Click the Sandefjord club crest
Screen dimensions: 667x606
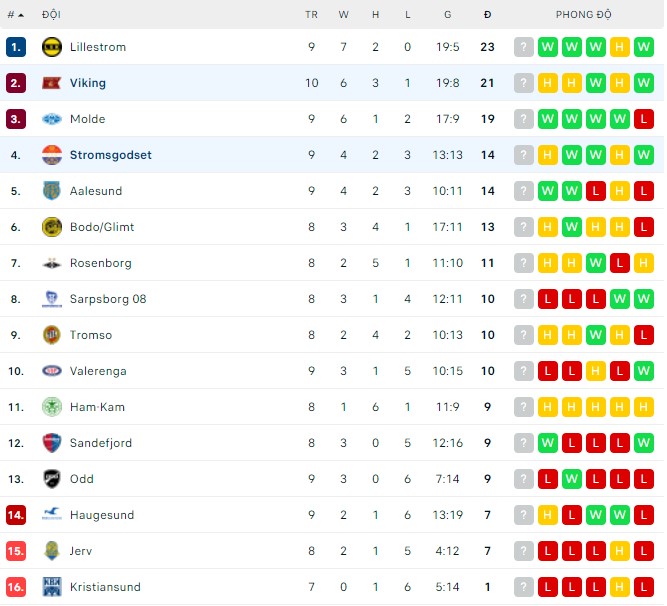point(52,443)
